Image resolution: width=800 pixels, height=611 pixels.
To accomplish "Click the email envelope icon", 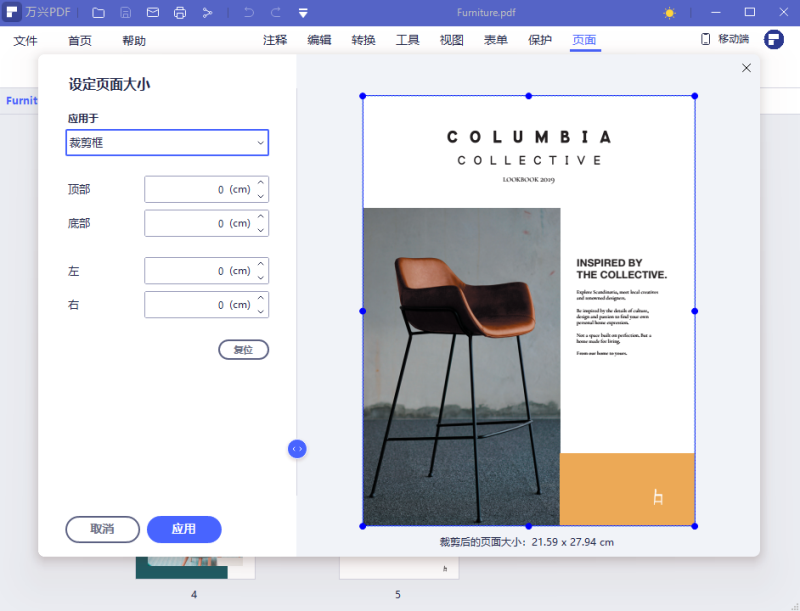I will click(x=153, y=13).
